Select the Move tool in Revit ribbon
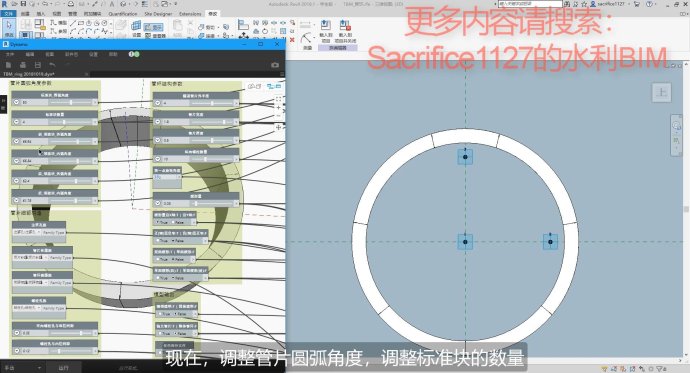The height and width of the screenshot is (373, 690). point(243,35)
